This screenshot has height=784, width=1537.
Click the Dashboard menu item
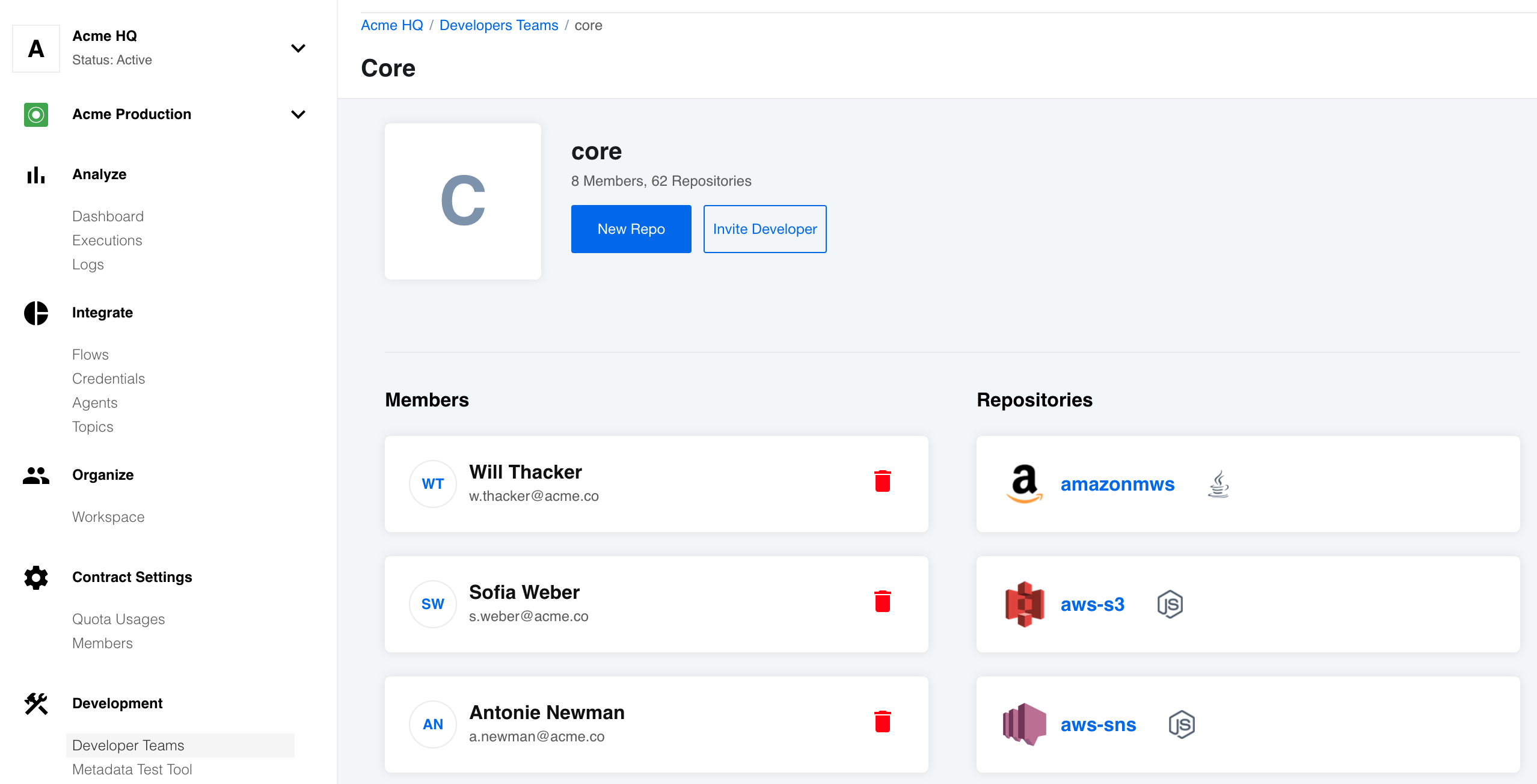pyautogui.click(x=107, y=216)
